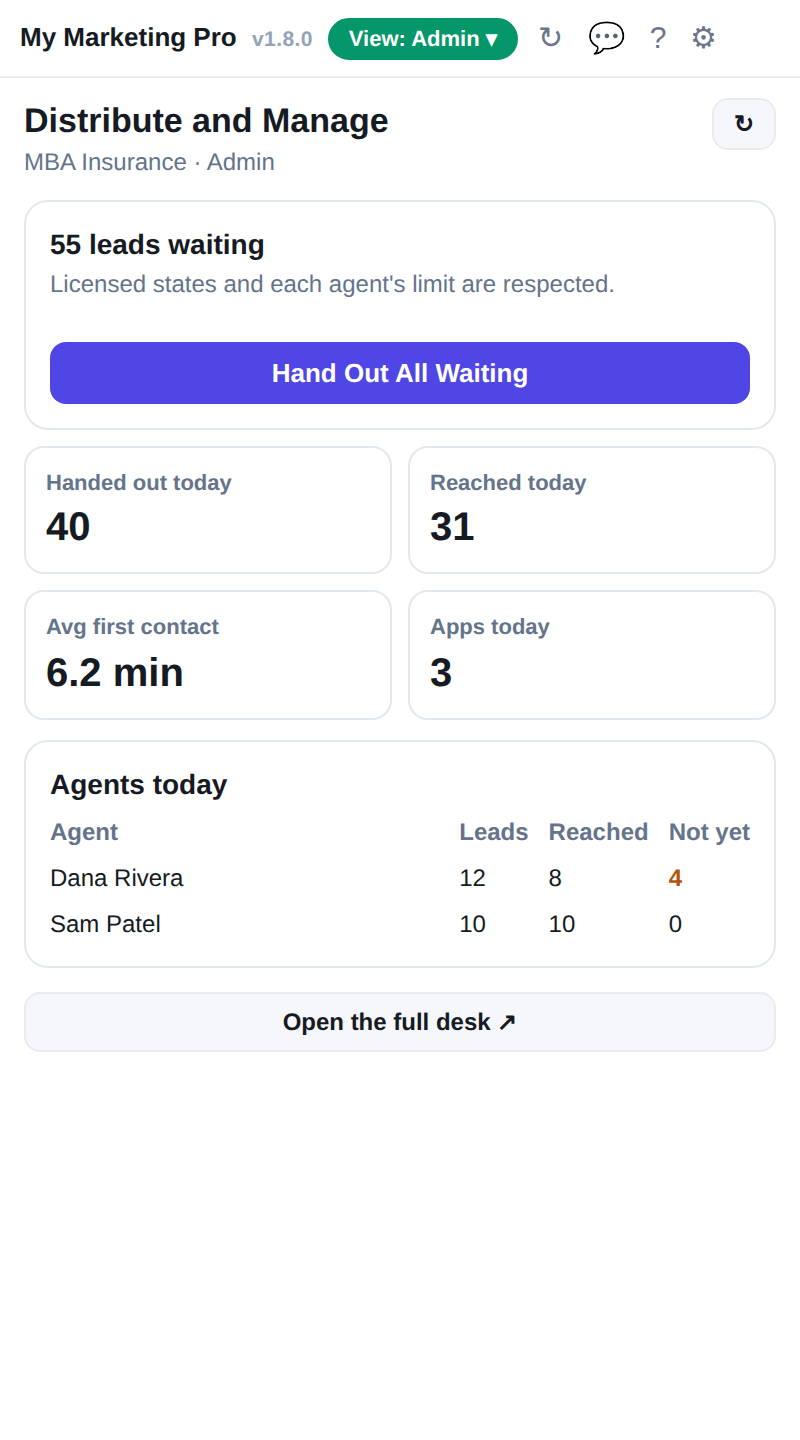
Task: Click the Reached column header
Action: click(598, 832)
